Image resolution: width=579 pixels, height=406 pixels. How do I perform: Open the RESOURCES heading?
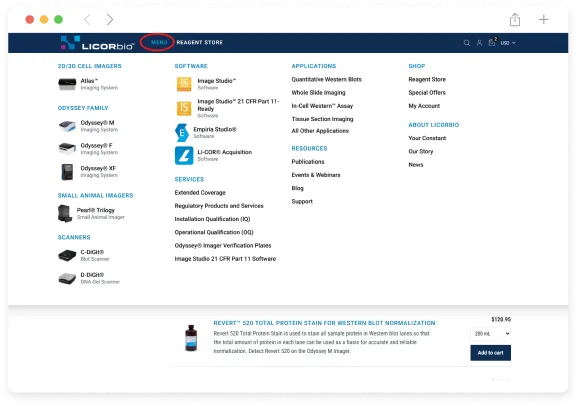click(x=309, y=149)
